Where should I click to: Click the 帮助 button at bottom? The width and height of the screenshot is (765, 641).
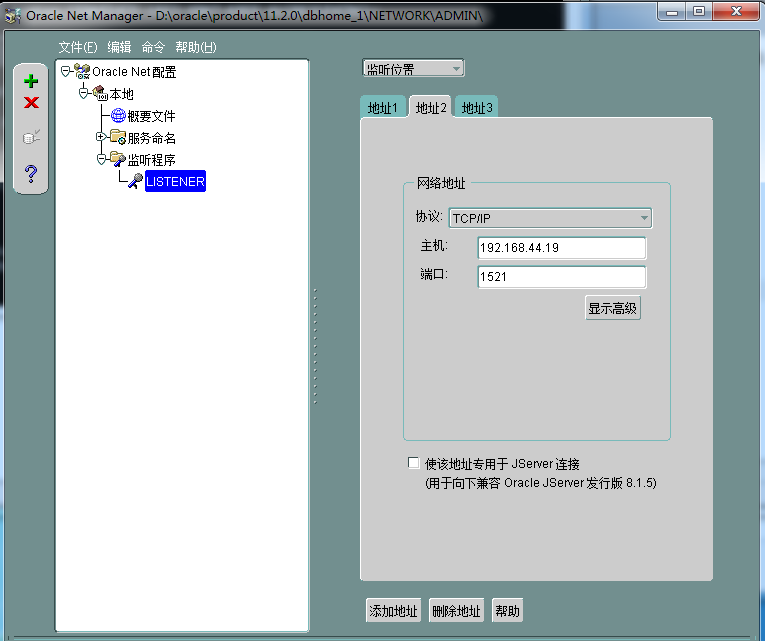(507, 611)
